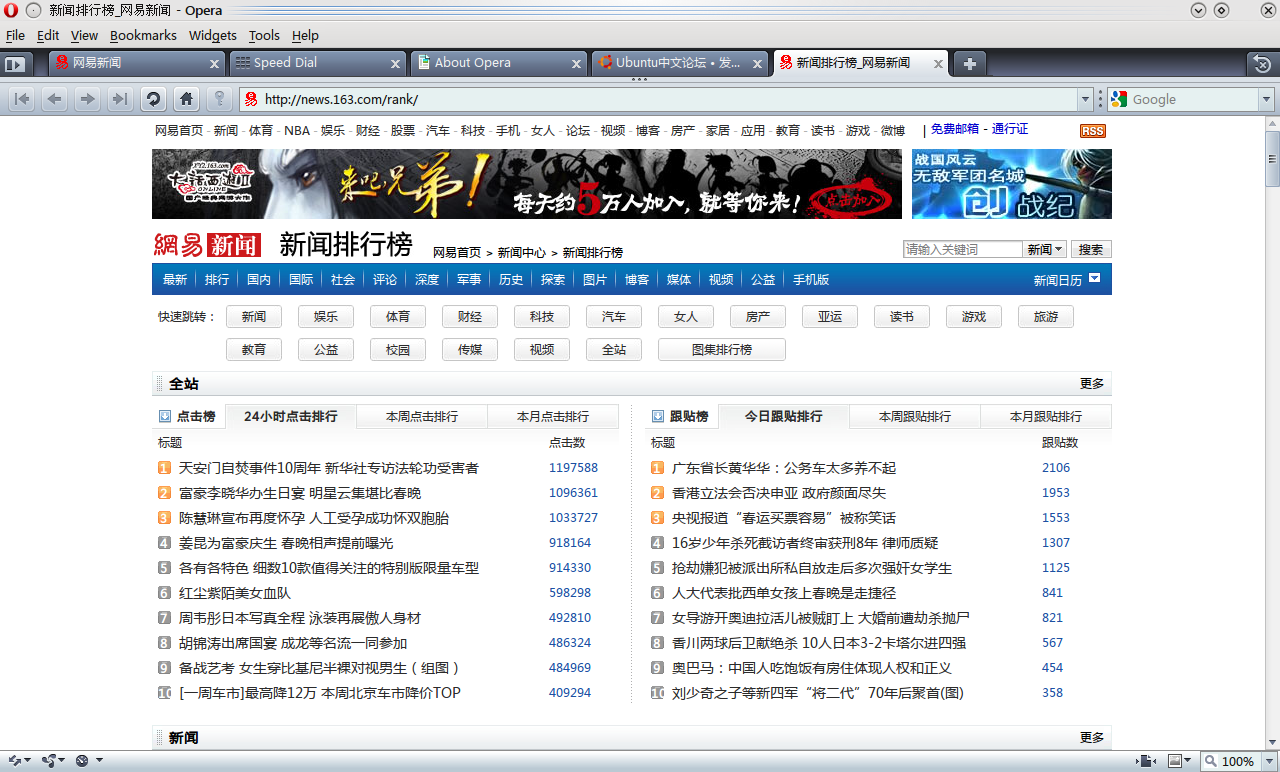Switch to the About Opera tab
Viewport: 1280px width, 772px height.
498,63
